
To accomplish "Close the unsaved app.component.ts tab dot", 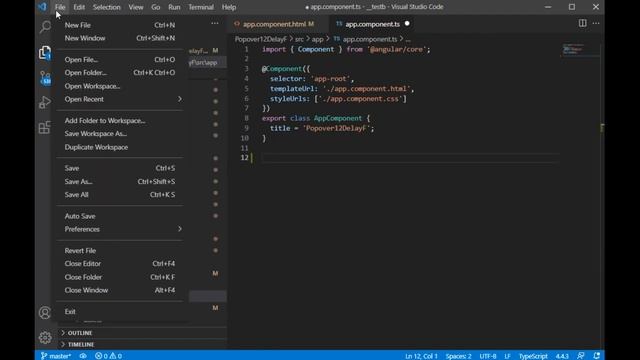I will [407, 24].
